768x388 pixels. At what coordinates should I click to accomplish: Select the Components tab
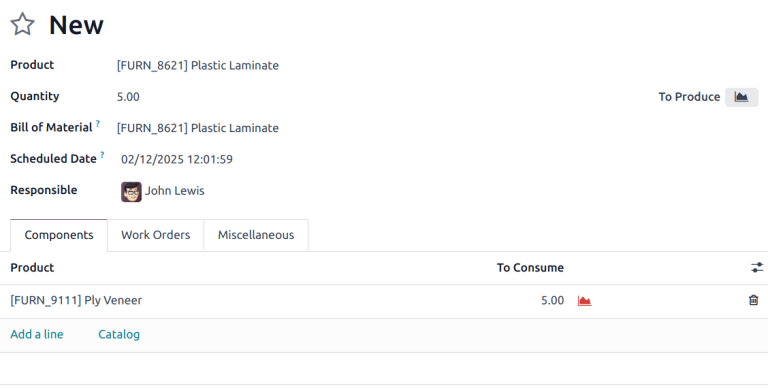(59, 235)
